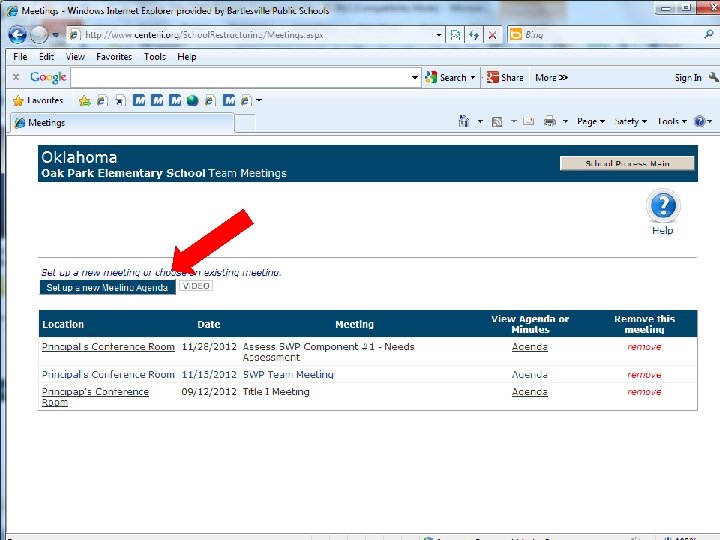Click first IE page shortcut in Favorites bar

pos(101,101)
